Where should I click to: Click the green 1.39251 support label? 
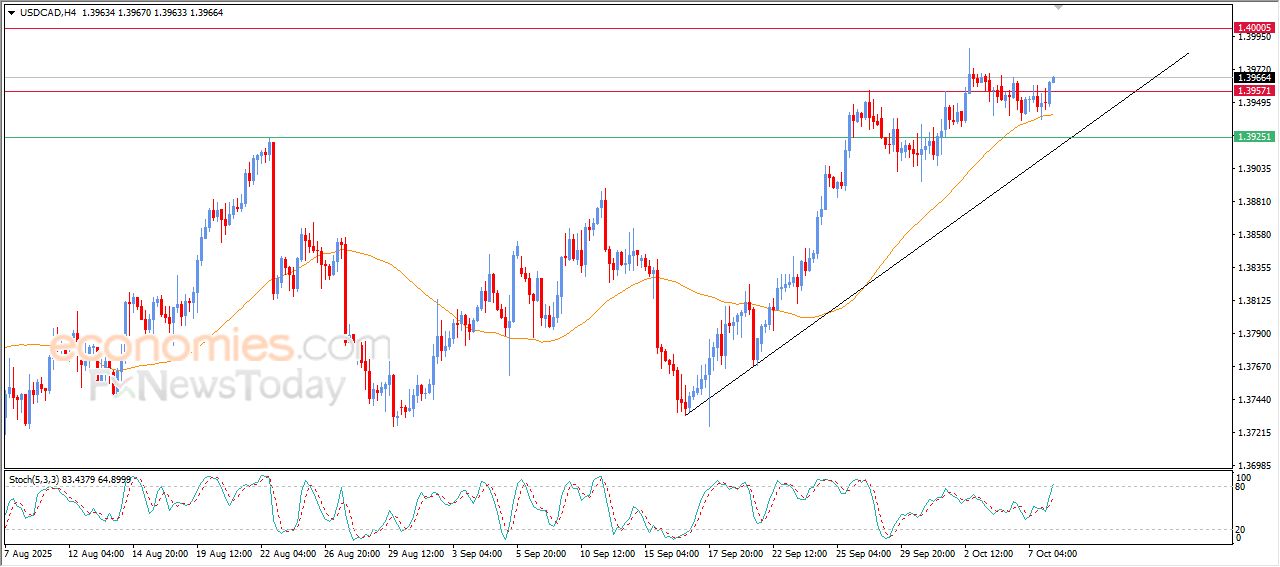[x=1254, y=137]
